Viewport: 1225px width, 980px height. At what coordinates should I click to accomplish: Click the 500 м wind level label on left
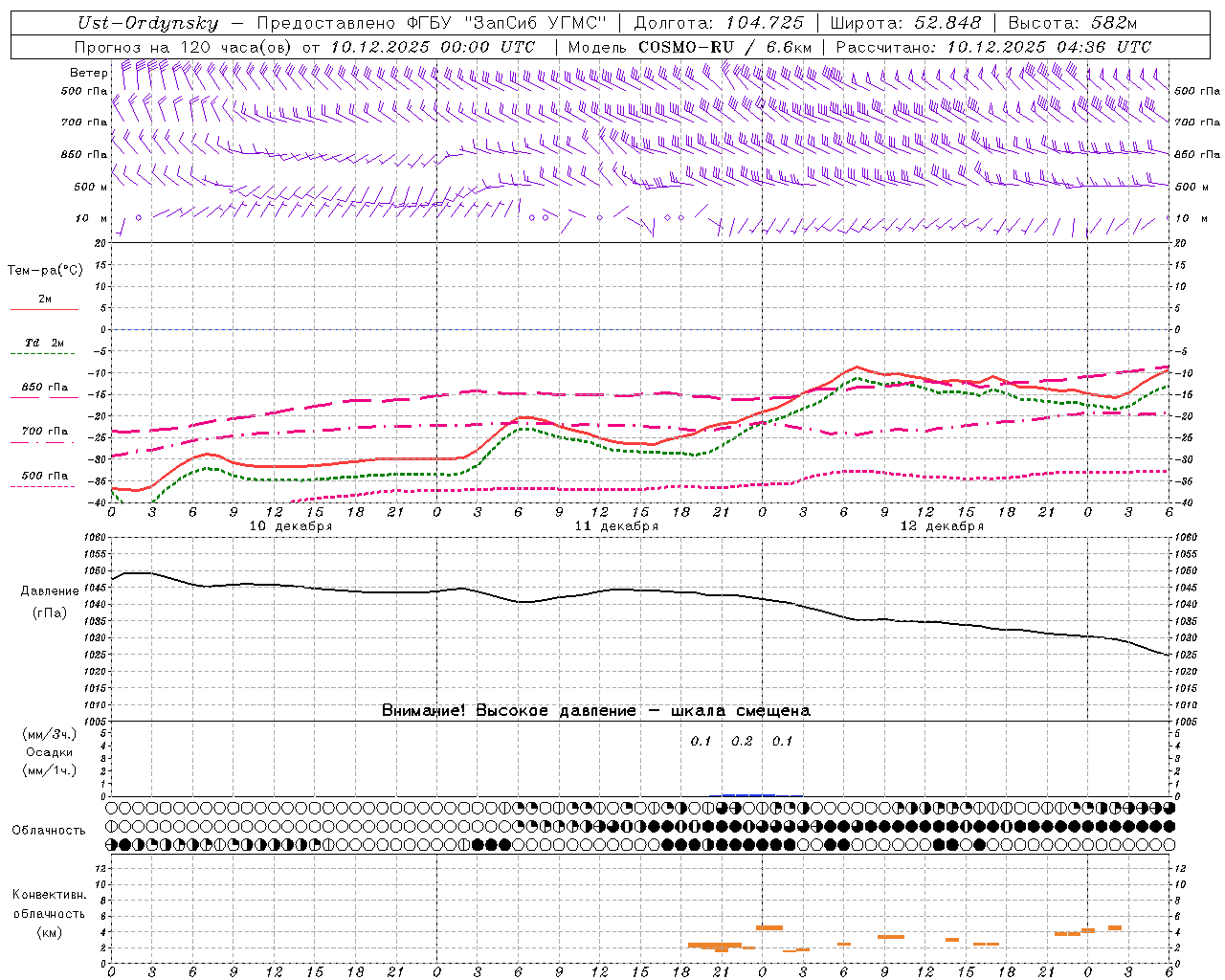(90, 187)
